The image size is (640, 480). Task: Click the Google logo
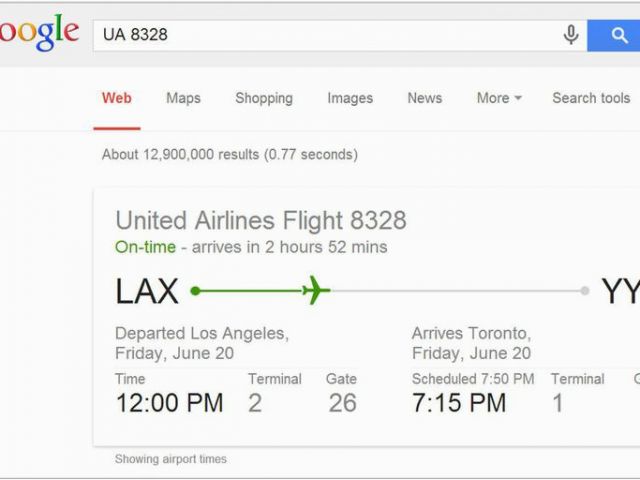click(x=39, y=33)
